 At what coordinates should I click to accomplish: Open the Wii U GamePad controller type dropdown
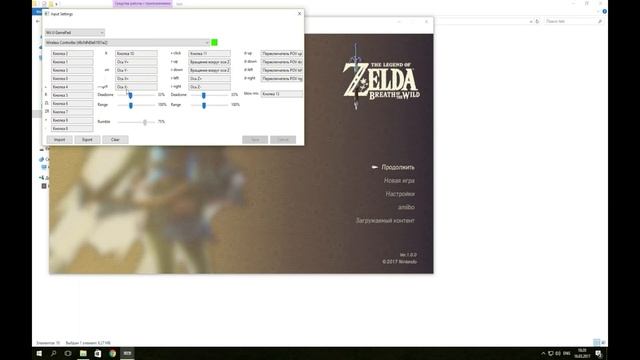coord(75,32)
